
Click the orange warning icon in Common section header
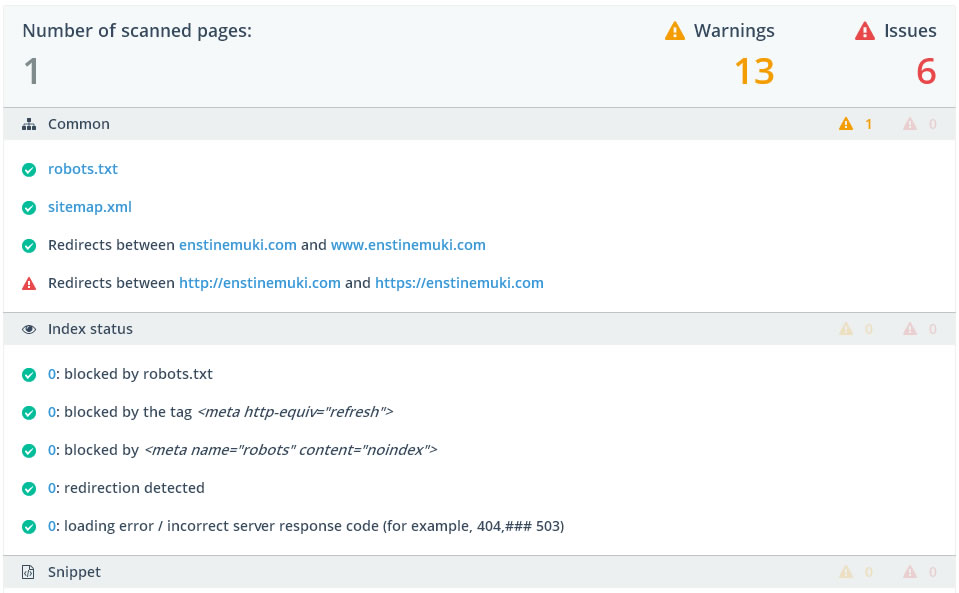[846, 124]
